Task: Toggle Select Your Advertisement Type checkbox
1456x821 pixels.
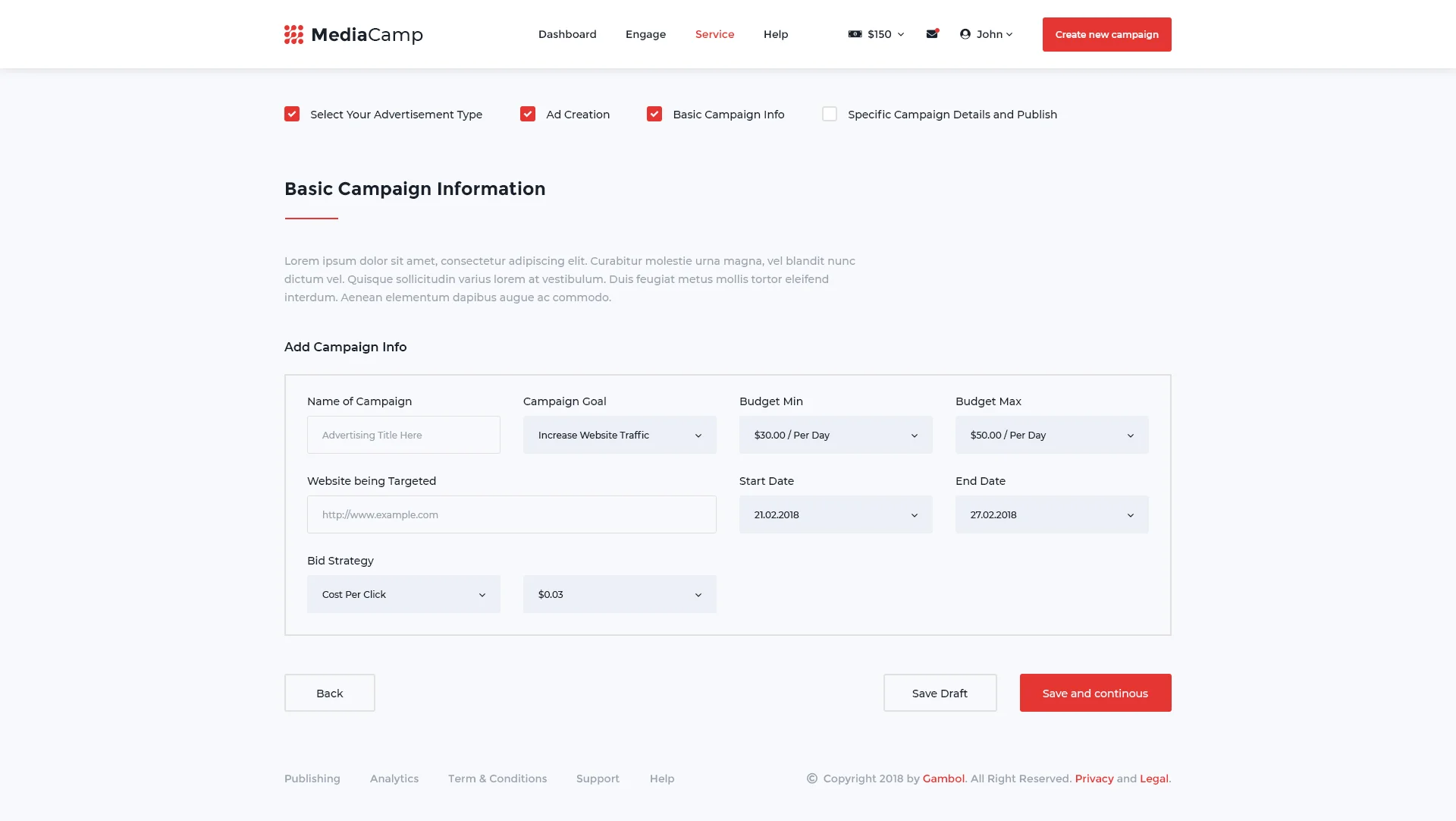Action: click(292, 114)
